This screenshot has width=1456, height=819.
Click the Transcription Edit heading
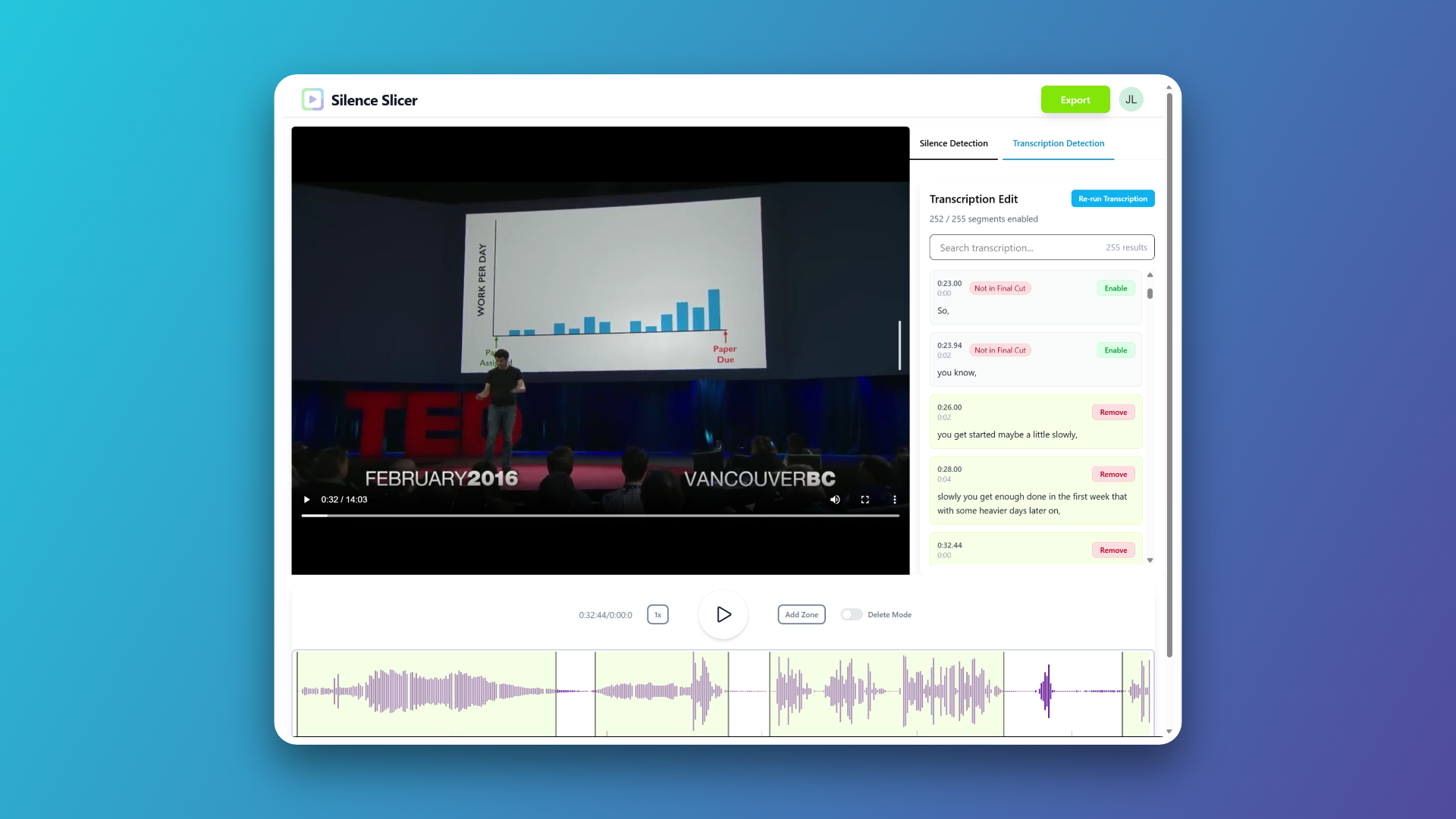[x=974, y=199]
